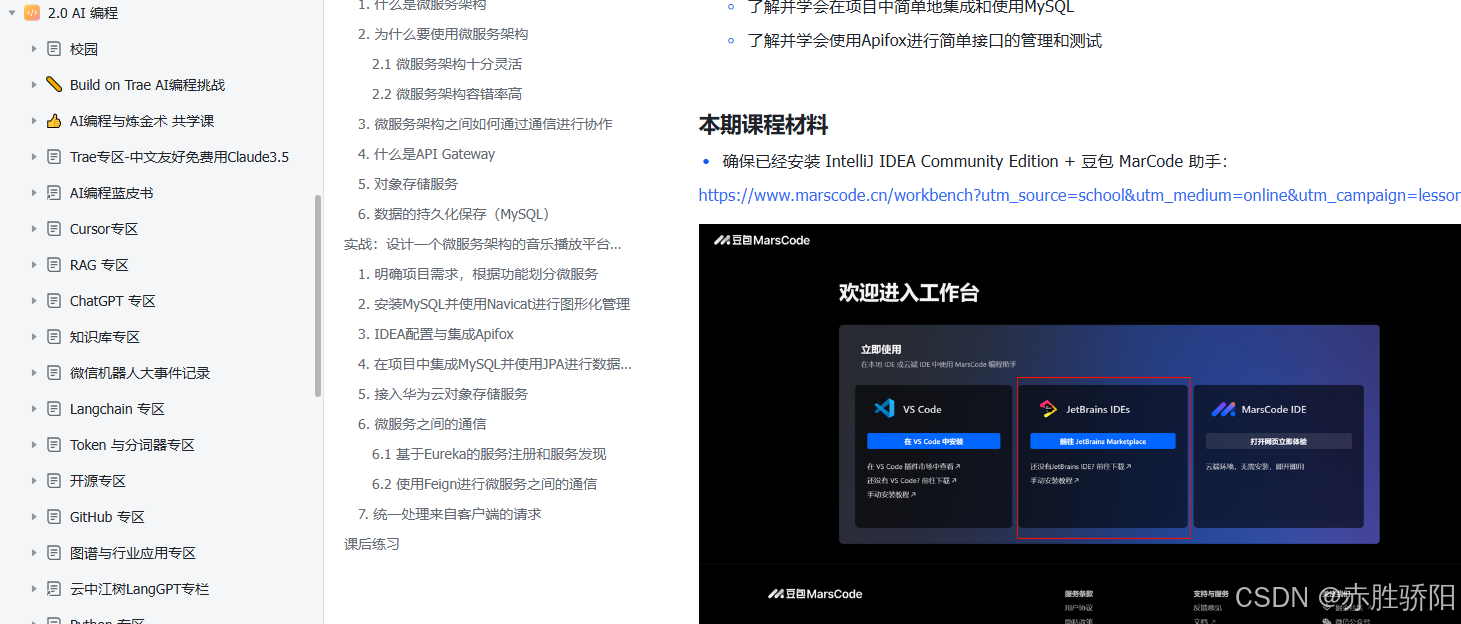Screen dimensions: 1461x624
Task: Jump to 6.1 基于Eureka的服务注册 outline item
Action: [x=489, y=454]
